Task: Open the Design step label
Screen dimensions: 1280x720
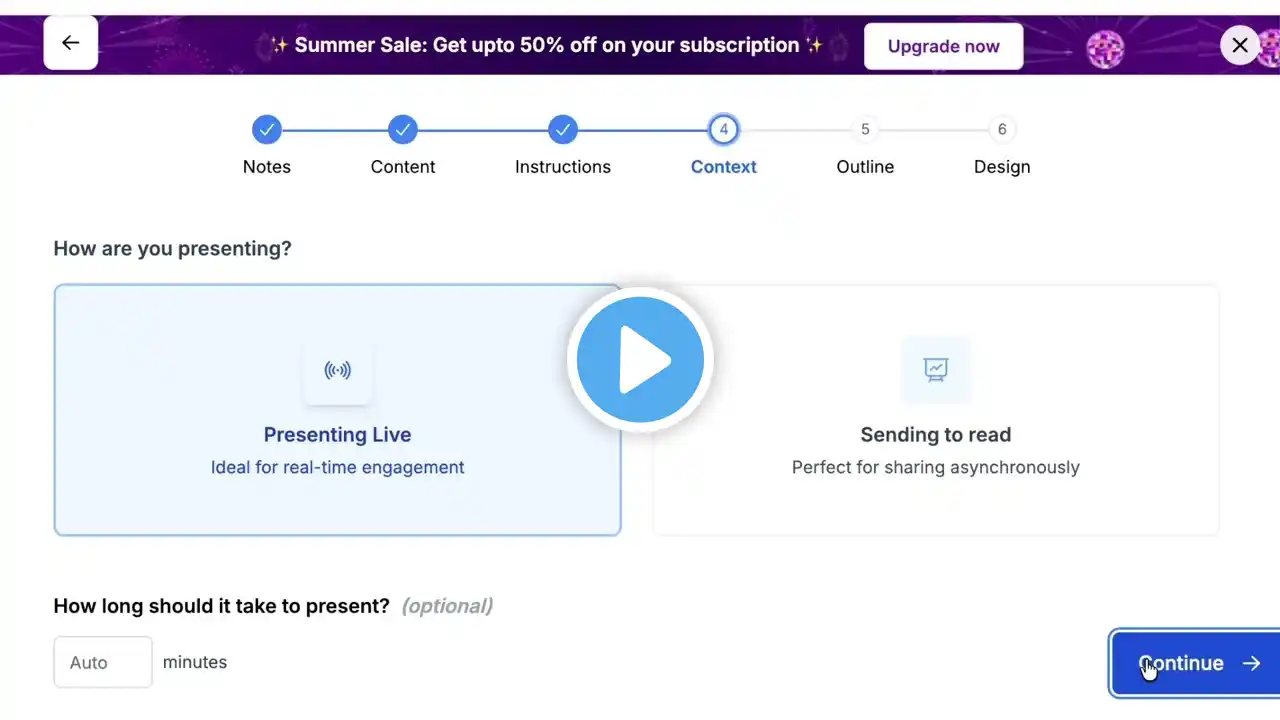Action: click(1002, 167)
